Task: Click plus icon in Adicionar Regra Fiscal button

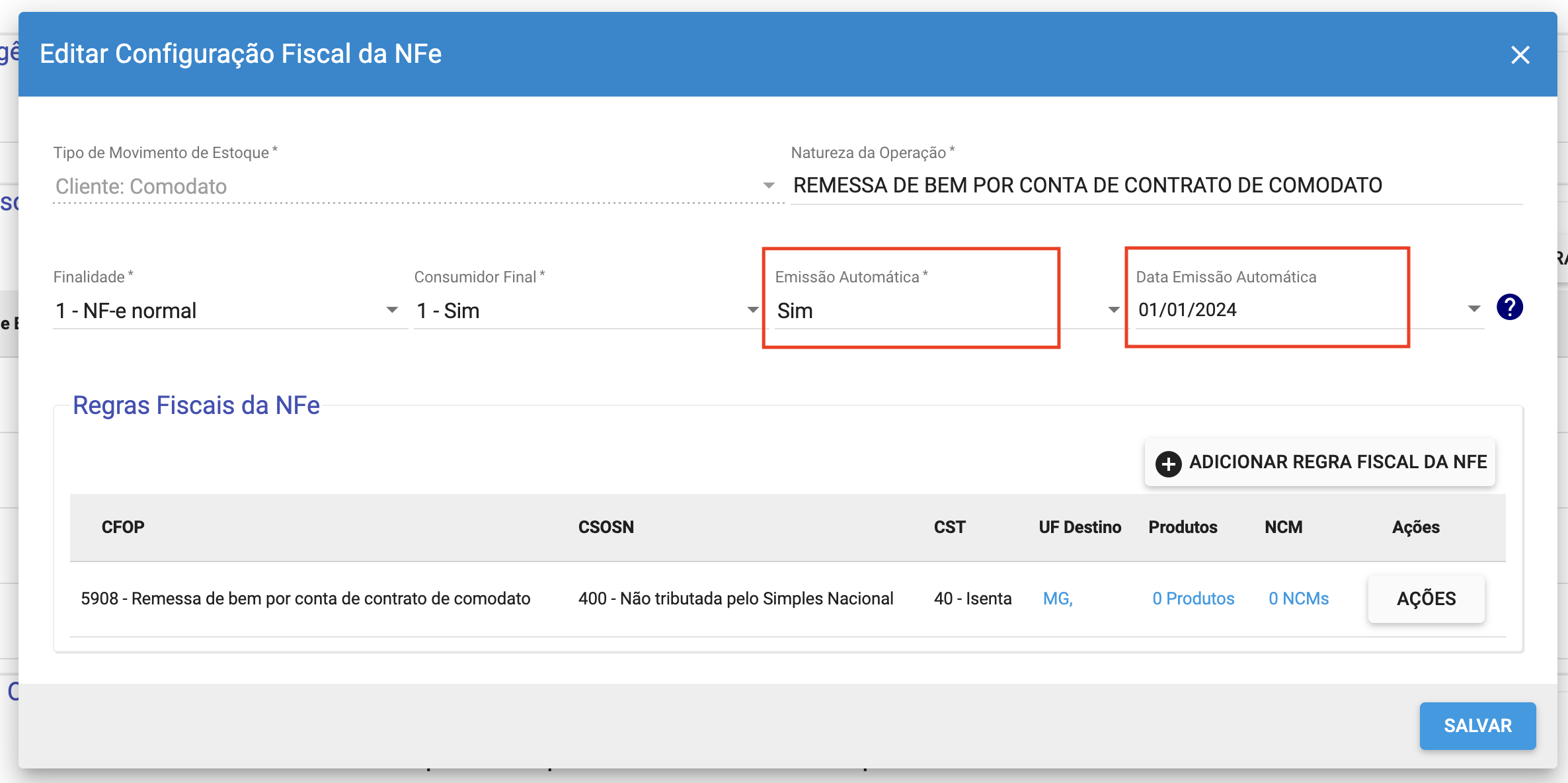Action: [x=1168, y=463]
